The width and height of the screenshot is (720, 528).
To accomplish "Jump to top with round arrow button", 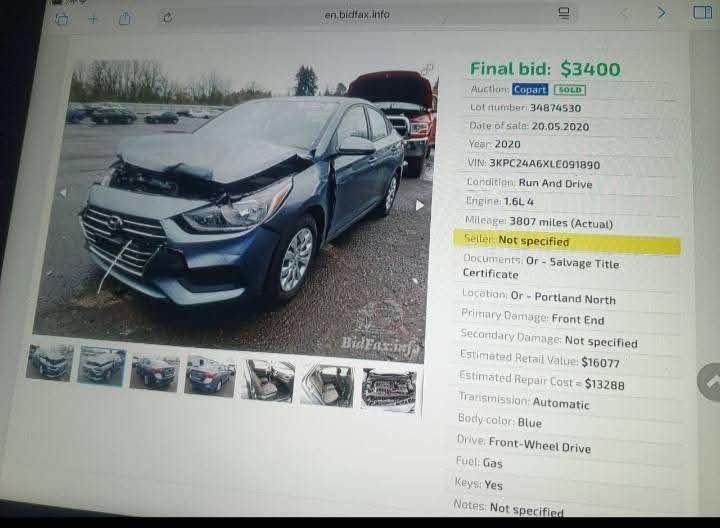I will (x=710, y=382).
